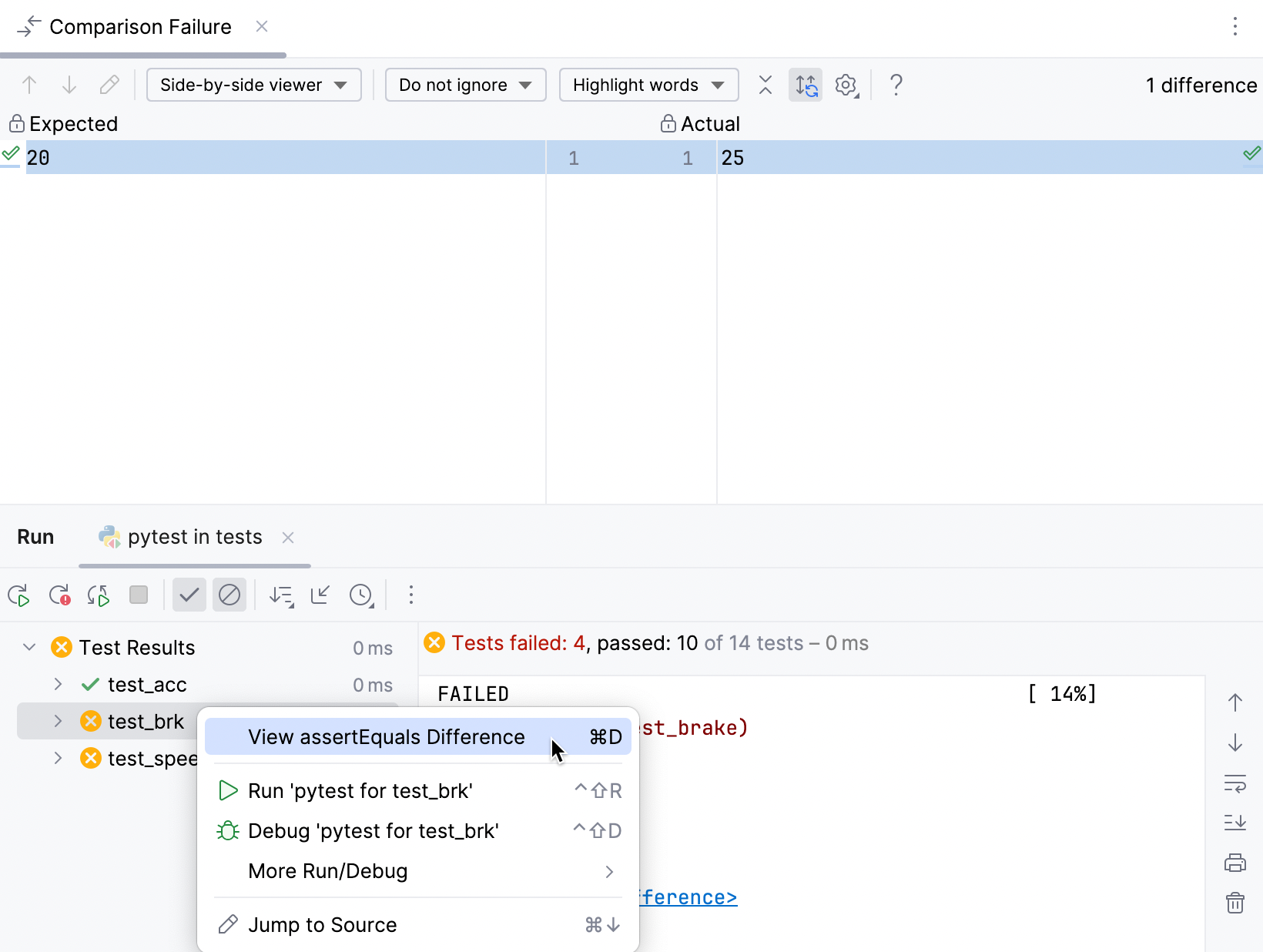Click the diff settings gear icon
This screenshot has height=952, width=1263.
click(846, 85)
